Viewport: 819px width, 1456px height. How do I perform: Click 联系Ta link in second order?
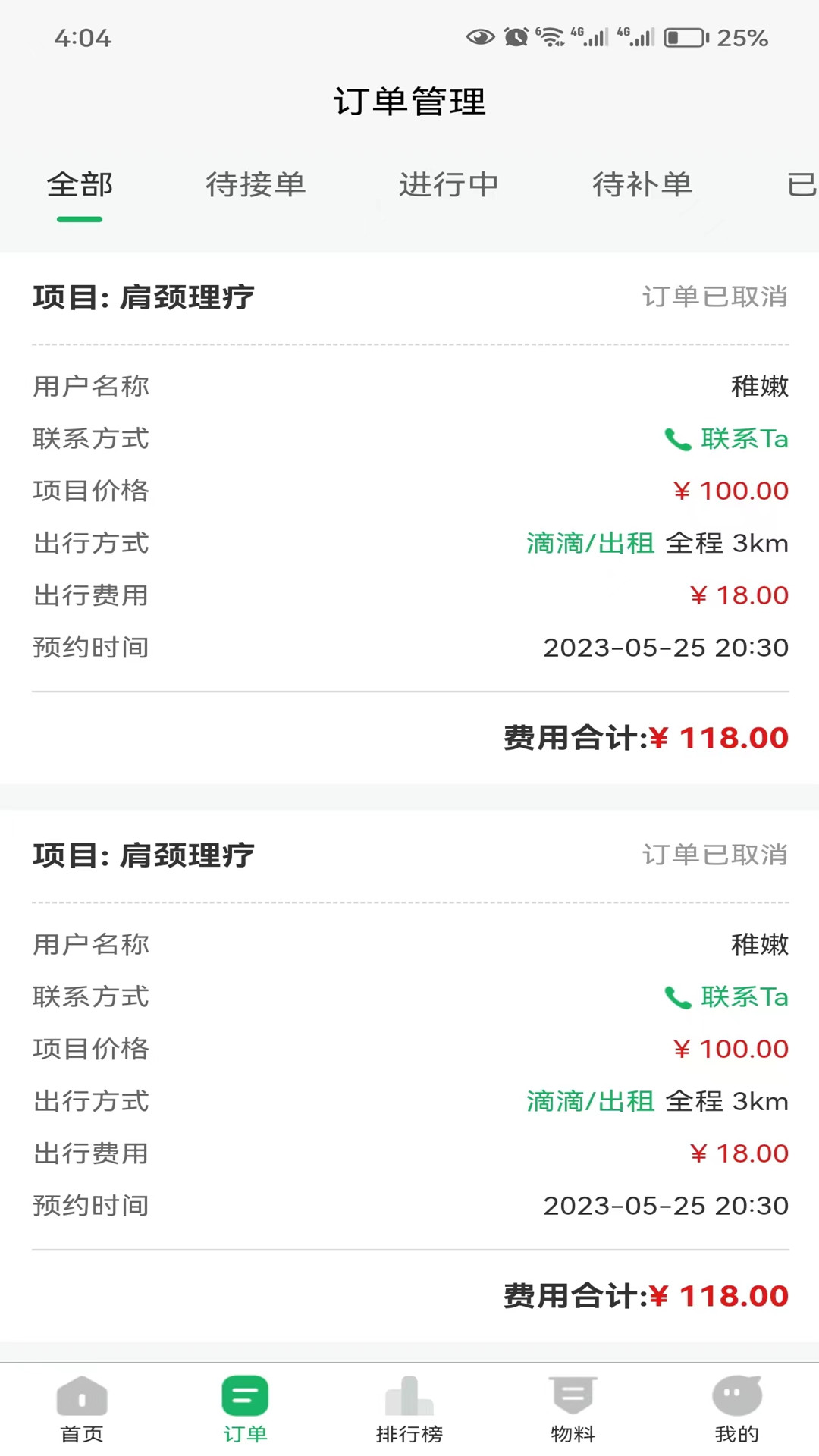pos(744,997)
